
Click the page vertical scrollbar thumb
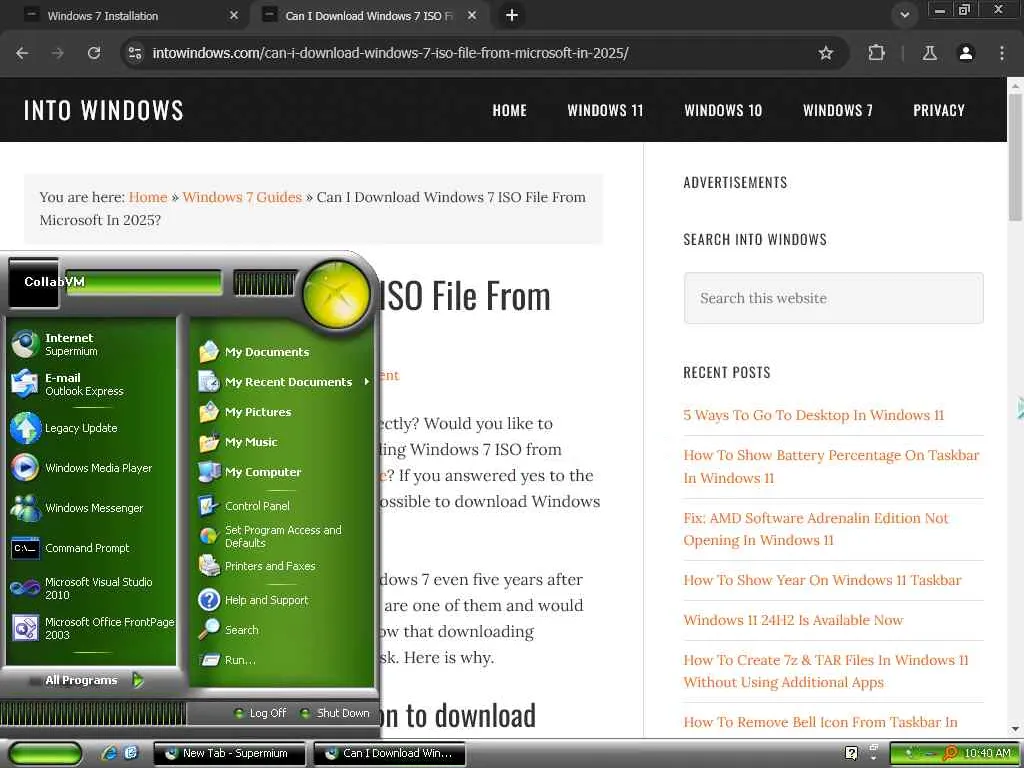[1015, 157]
